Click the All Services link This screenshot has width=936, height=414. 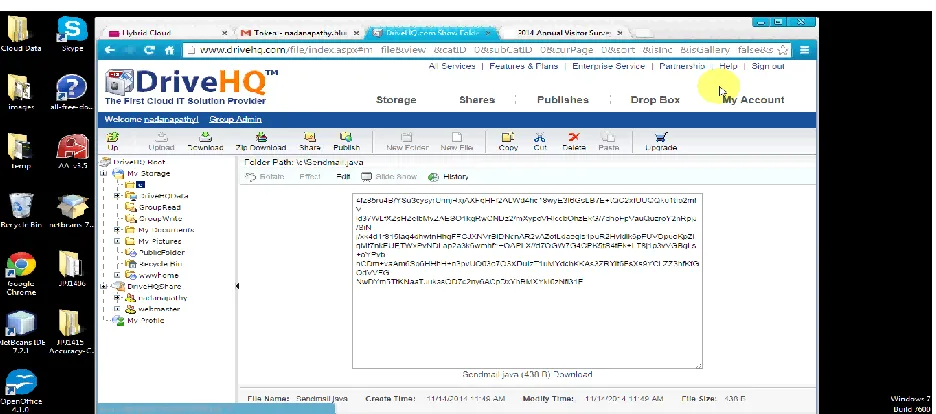tap(451, 66)
